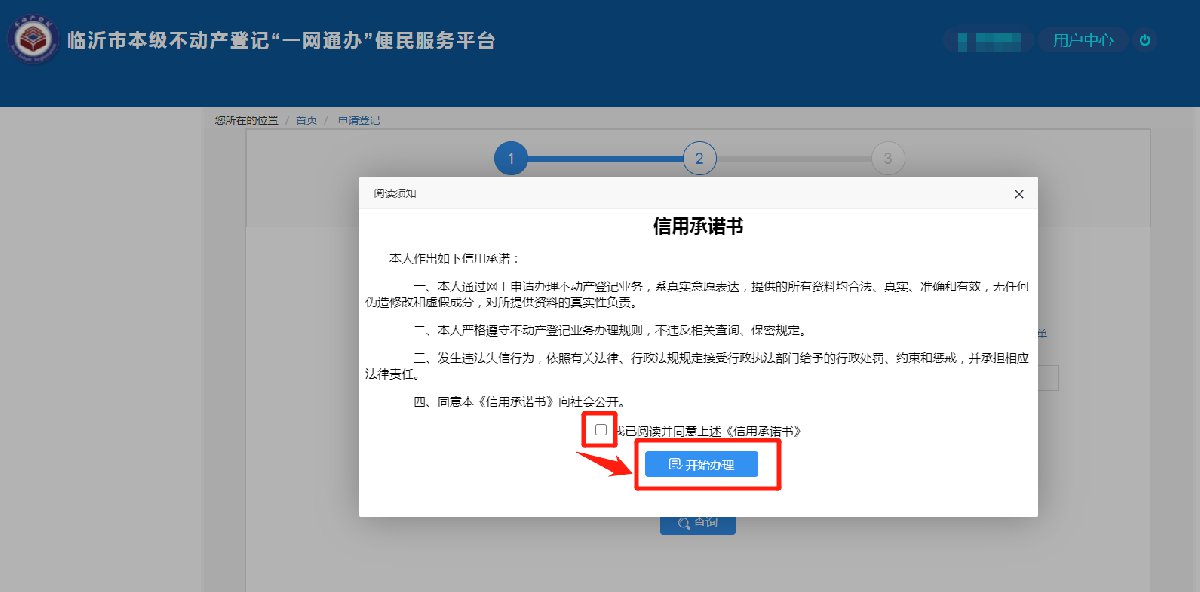Select step 1 circle in progress bar

point(511,158)
